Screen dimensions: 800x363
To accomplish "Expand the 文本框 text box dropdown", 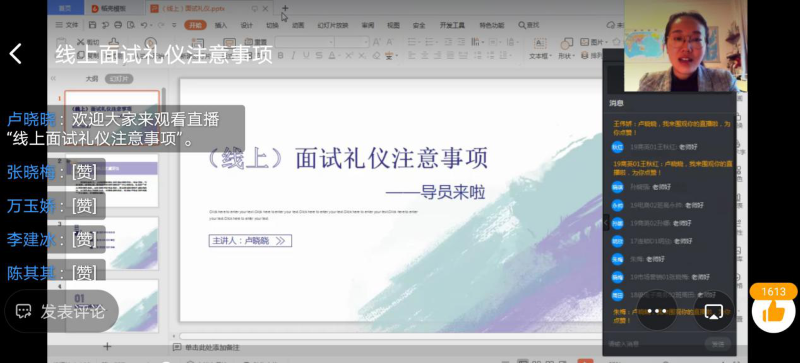I will click(x=540, y=56).
